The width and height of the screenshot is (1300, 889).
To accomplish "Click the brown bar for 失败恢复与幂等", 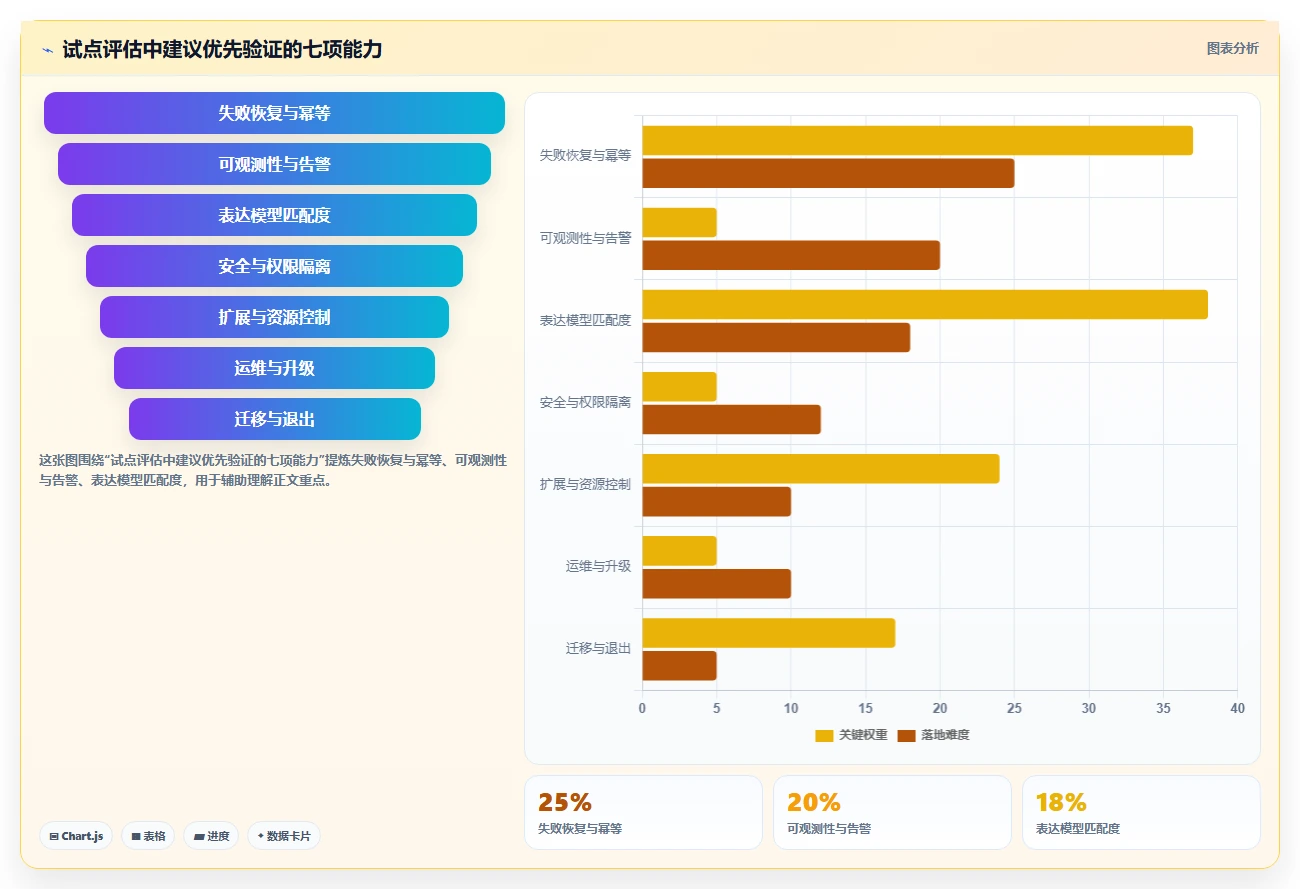I will [828, 173].
